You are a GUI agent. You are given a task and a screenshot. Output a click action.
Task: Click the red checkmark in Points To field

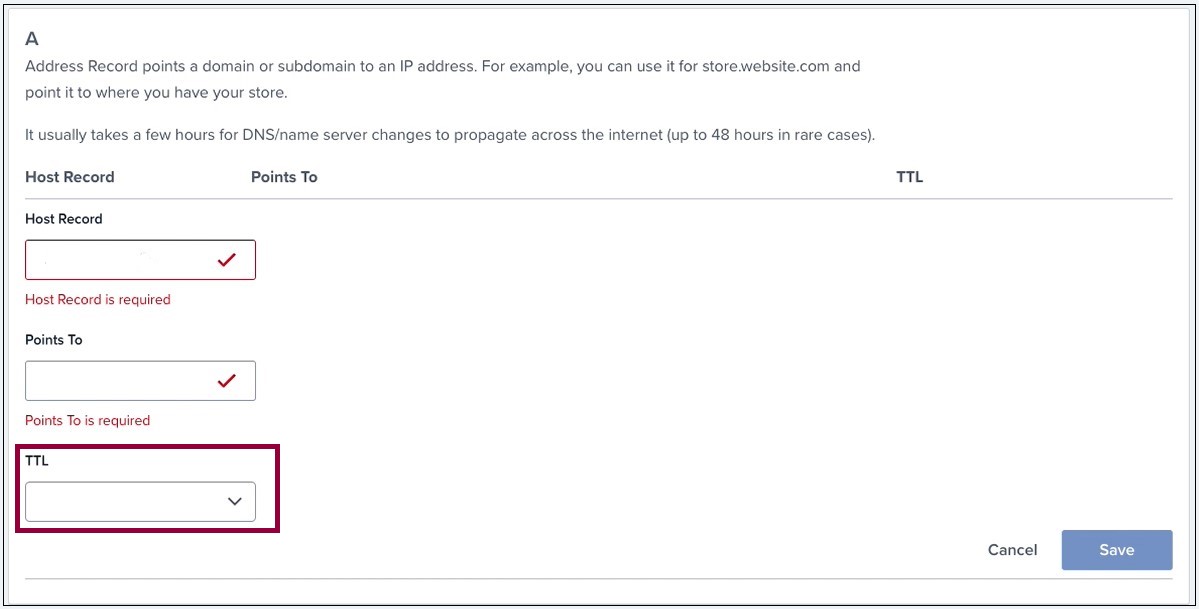tap(226, 380)
